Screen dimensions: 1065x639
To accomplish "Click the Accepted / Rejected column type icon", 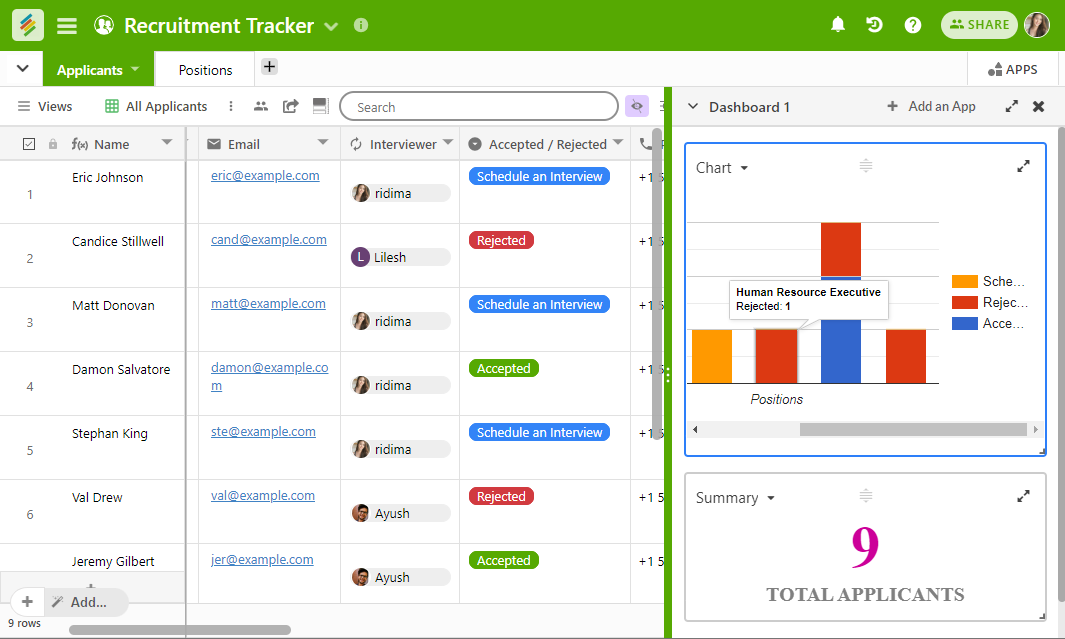I will [x=475, y=144].
